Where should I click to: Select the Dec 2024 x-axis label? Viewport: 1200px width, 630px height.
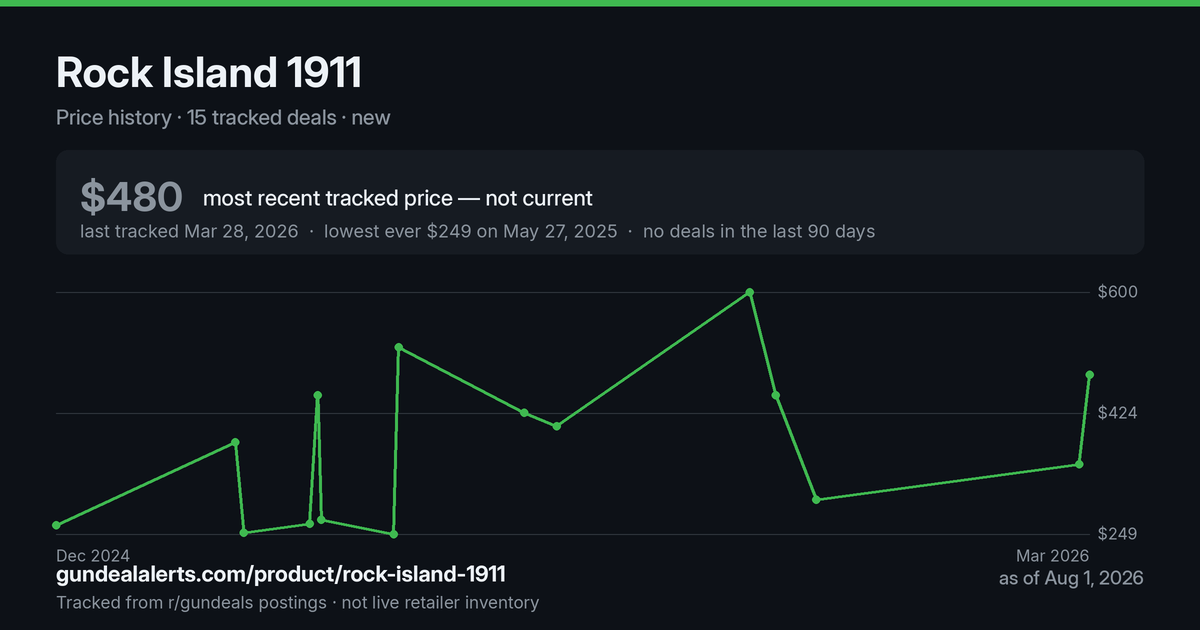click(93, 555)
